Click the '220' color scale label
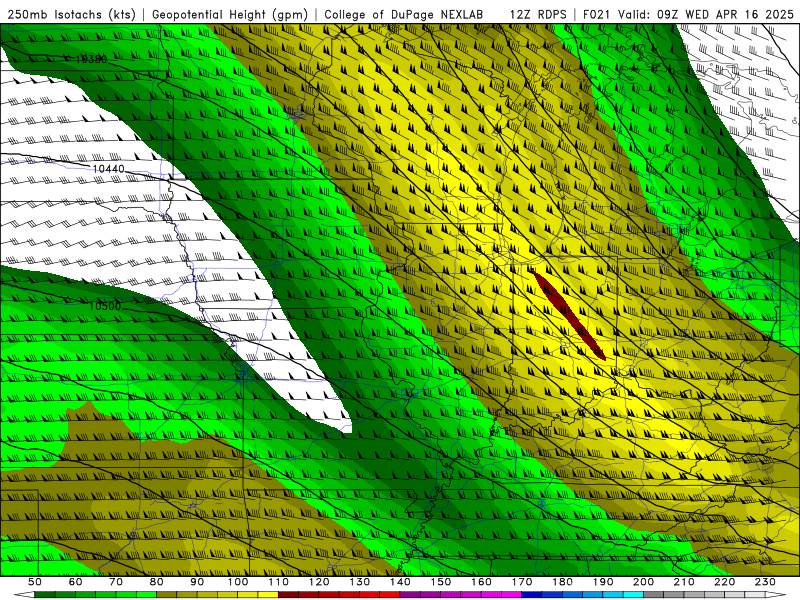 725,582
